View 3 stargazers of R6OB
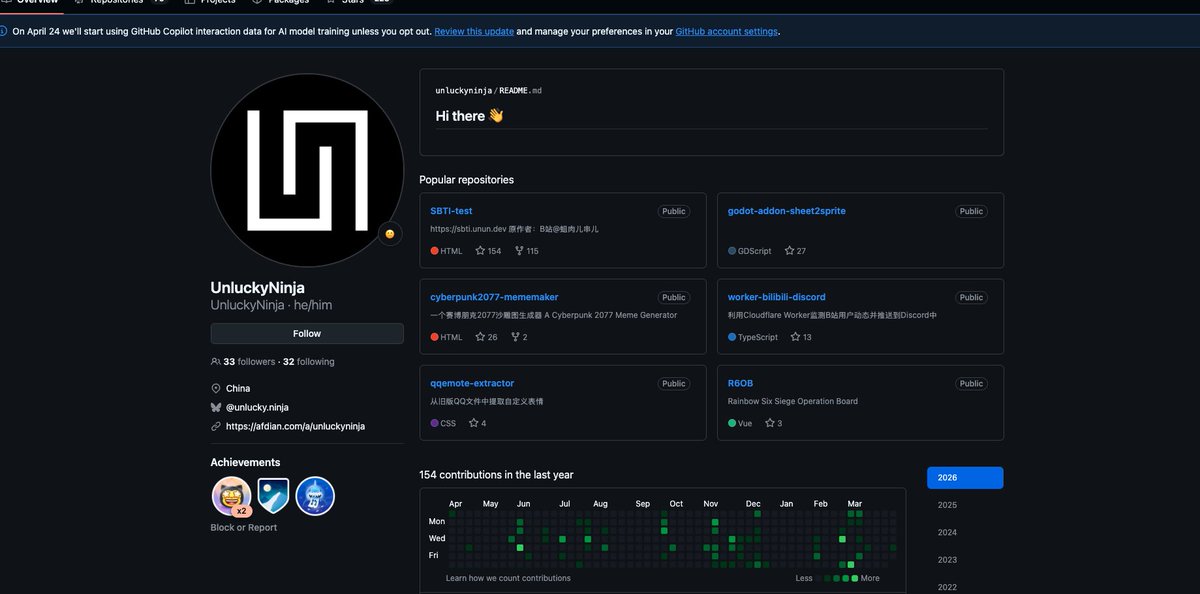Viewport: 1200px width, 594px height. pyautogui.click(x=774, y=423)
